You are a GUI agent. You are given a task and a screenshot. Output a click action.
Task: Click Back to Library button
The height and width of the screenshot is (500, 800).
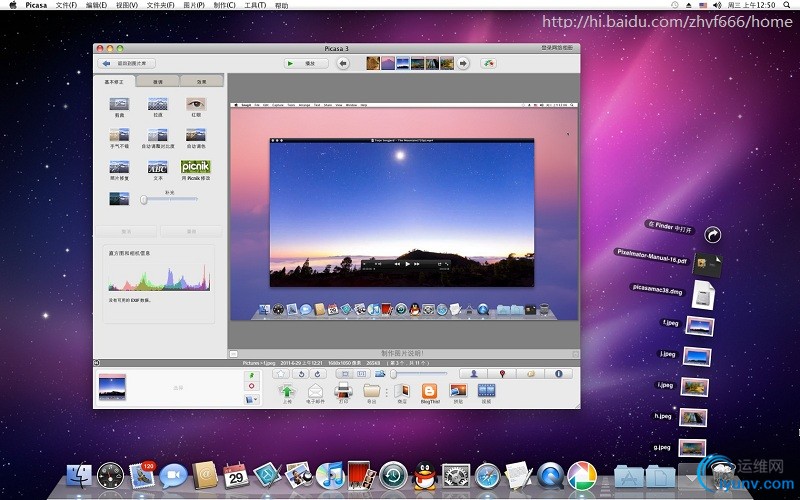(x=127, y=63)
